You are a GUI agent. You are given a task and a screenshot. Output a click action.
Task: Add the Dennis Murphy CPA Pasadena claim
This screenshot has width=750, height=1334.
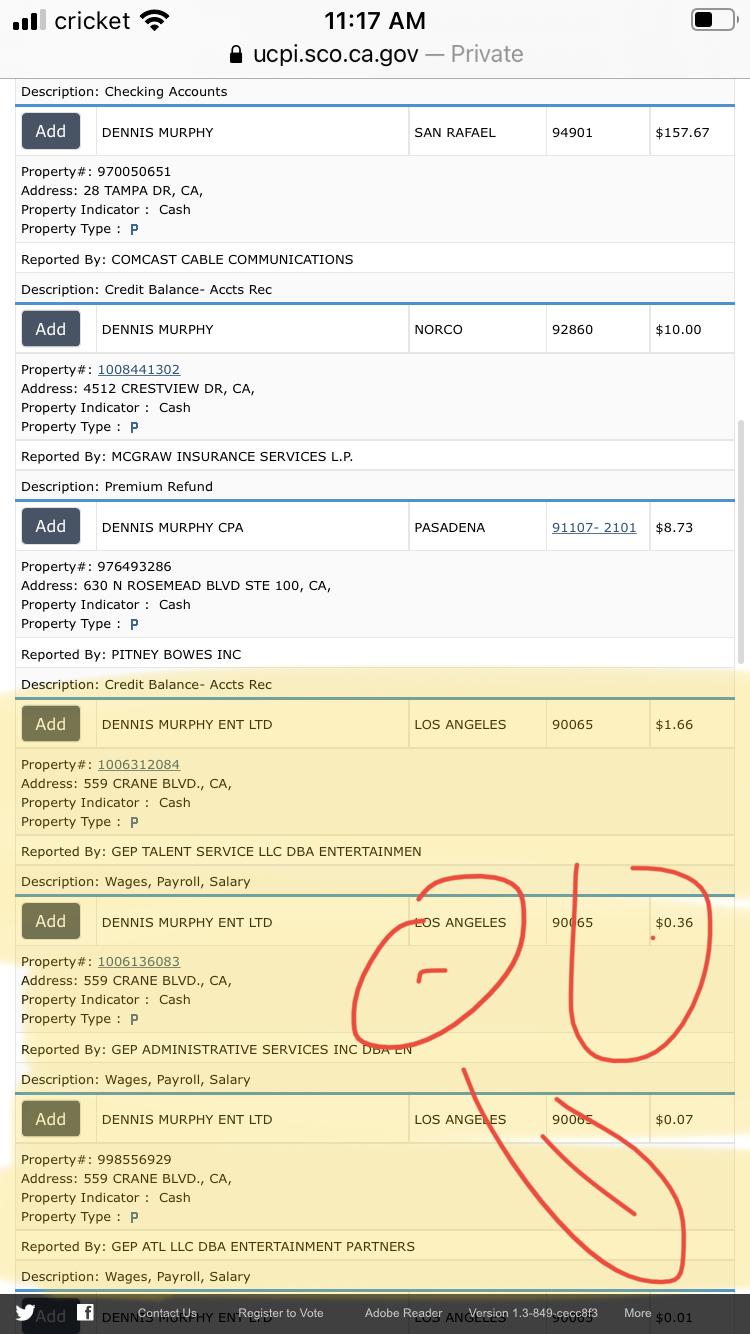(51, 526)
